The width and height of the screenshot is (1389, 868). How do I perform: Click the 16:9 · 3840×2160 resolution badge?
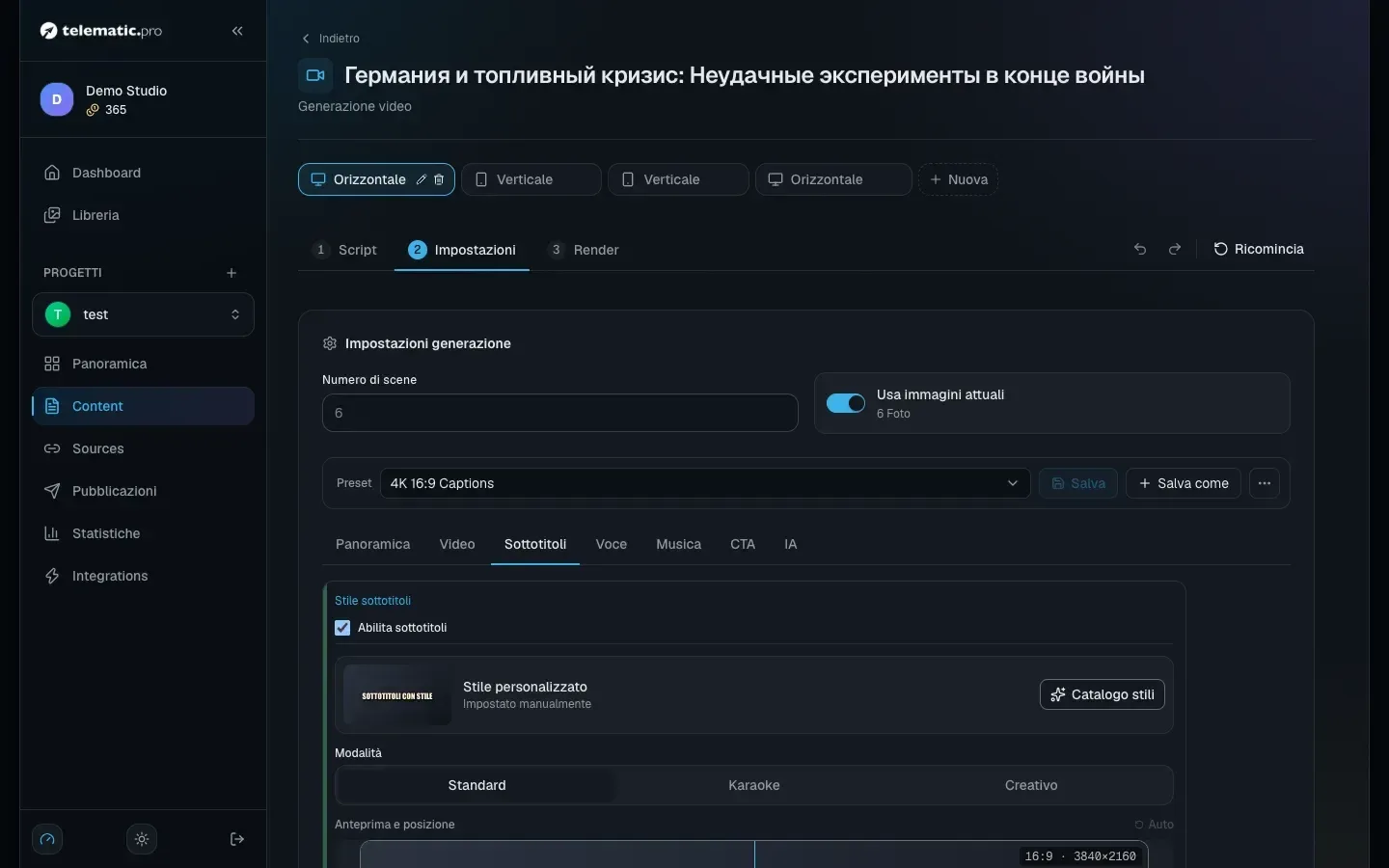1080,856
